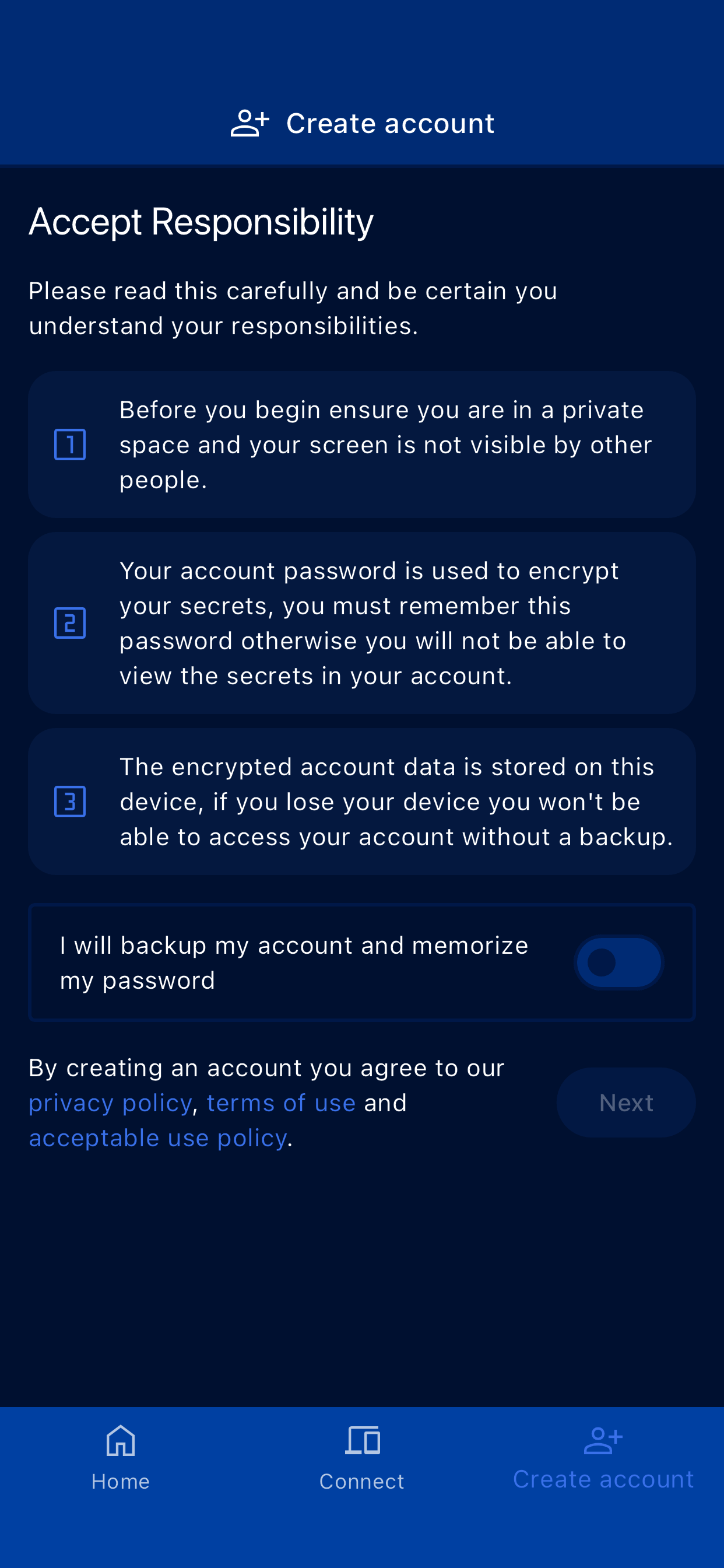Tap the private space warning card
Viewport: 724px width, 1568px height.
pos(385,444)
